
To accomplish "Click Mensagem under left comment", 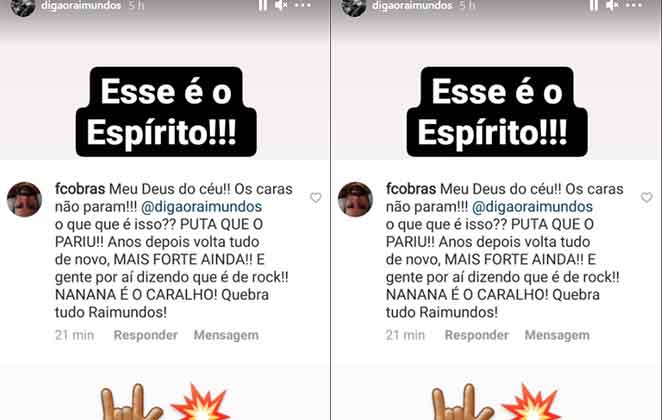I will [x=226, y=335].
